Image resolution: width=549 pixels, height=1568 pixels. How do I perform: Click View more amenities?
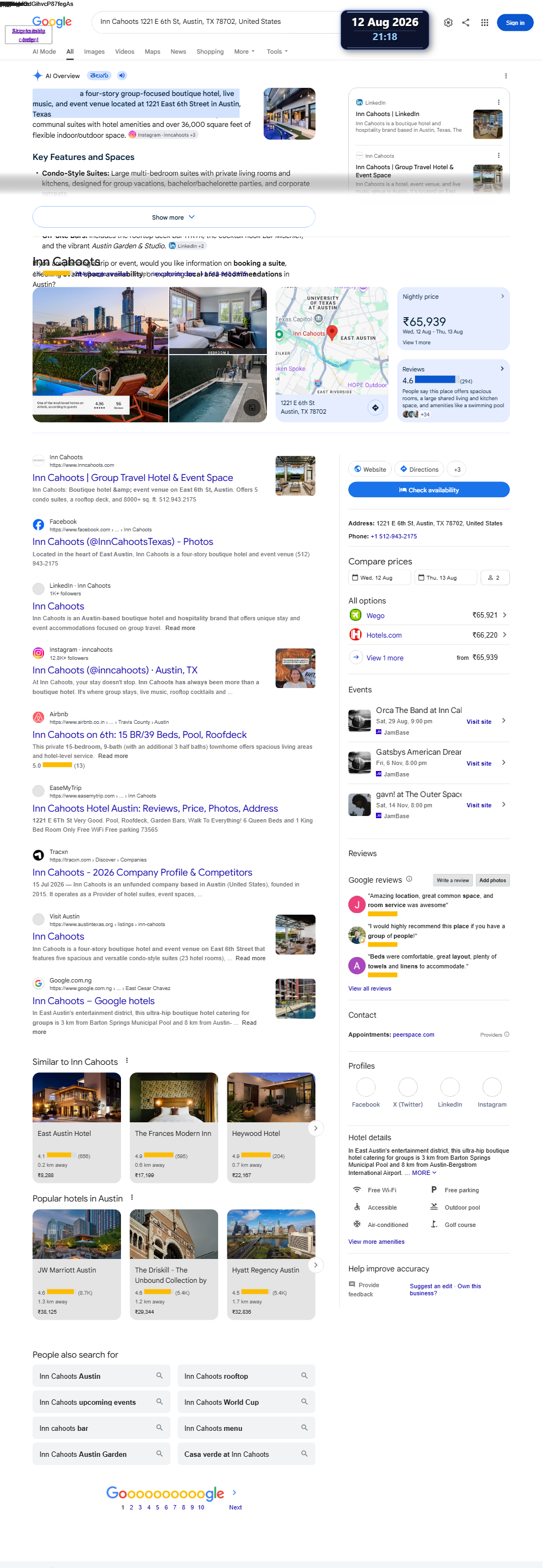tap(376, 1241)
